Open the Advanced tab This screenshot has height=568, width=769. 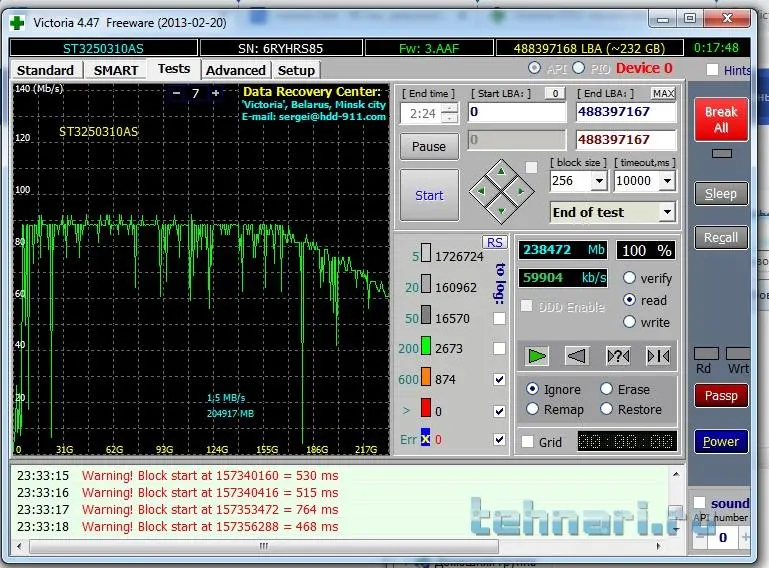pyautogui.click(x=236, y=70)
